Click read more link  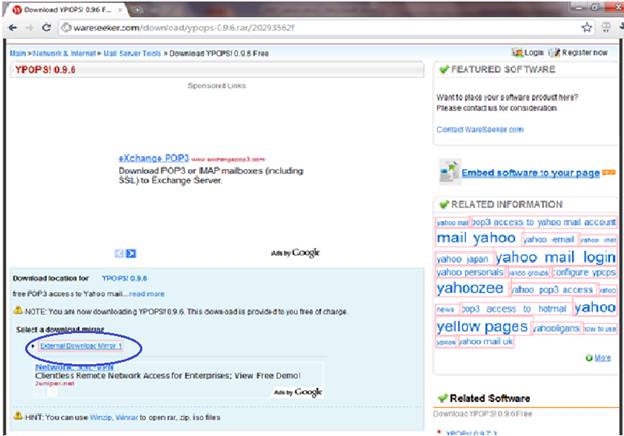point(146,294)
